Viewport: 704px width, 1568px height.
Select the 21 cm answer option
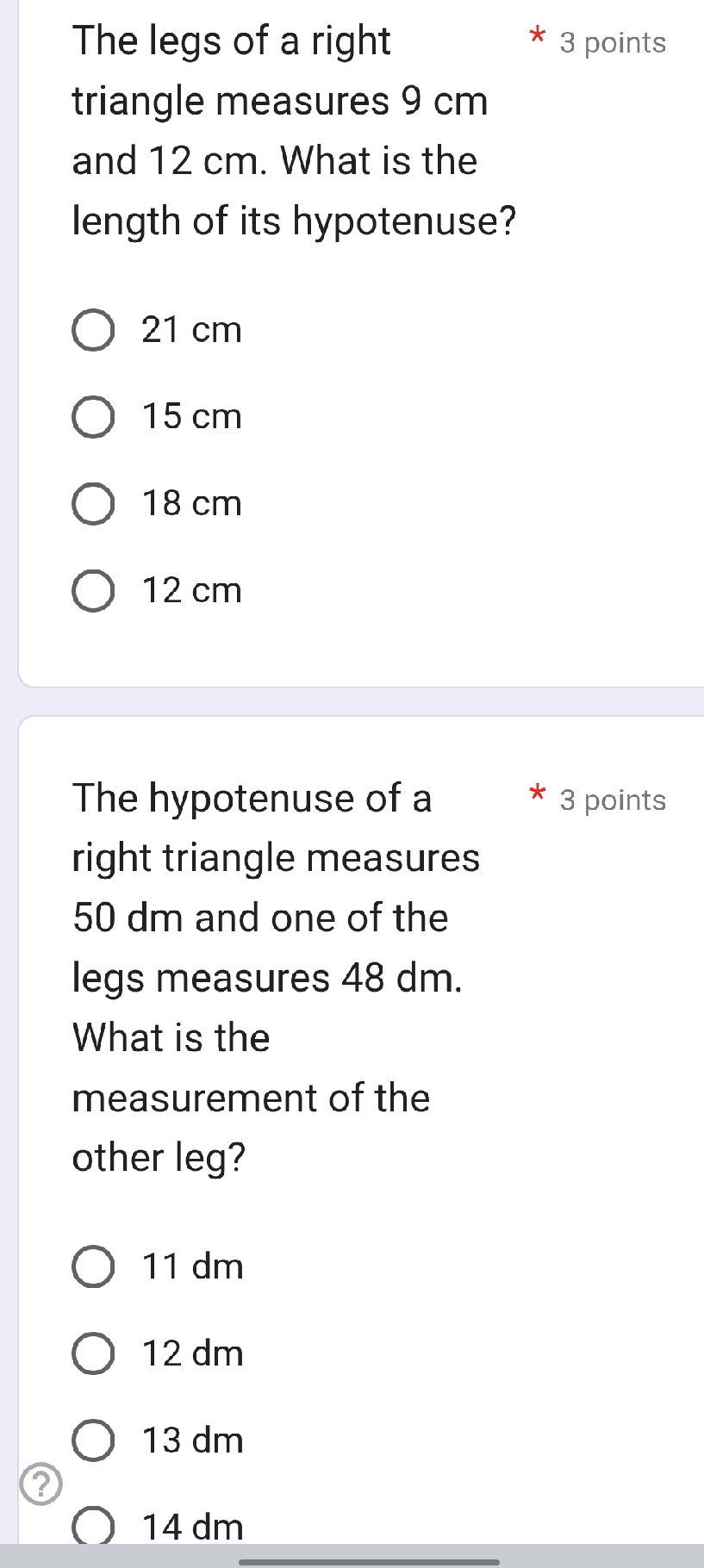point(94,332)
